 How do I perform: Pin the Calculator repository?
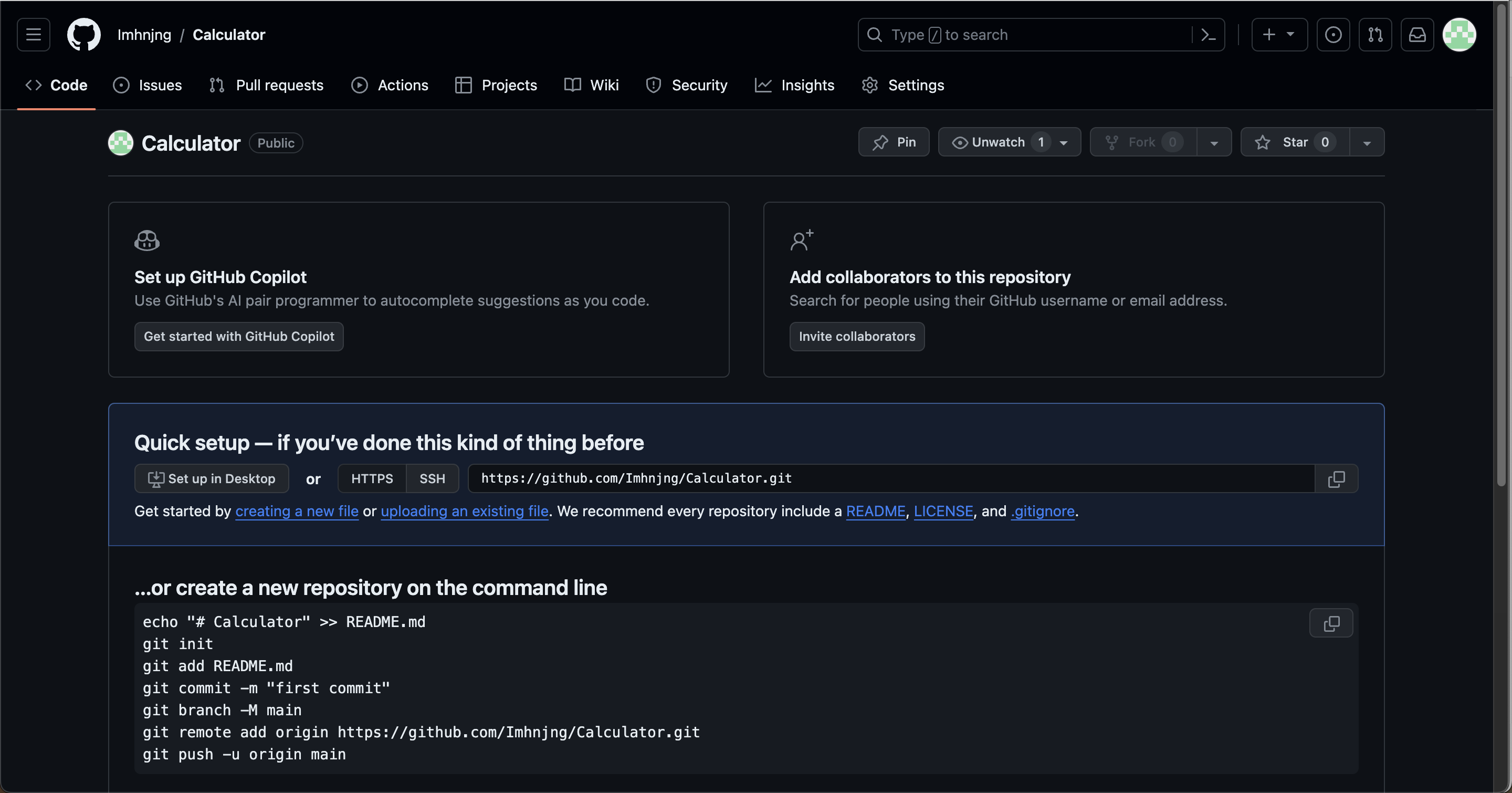tap(894, 142)
